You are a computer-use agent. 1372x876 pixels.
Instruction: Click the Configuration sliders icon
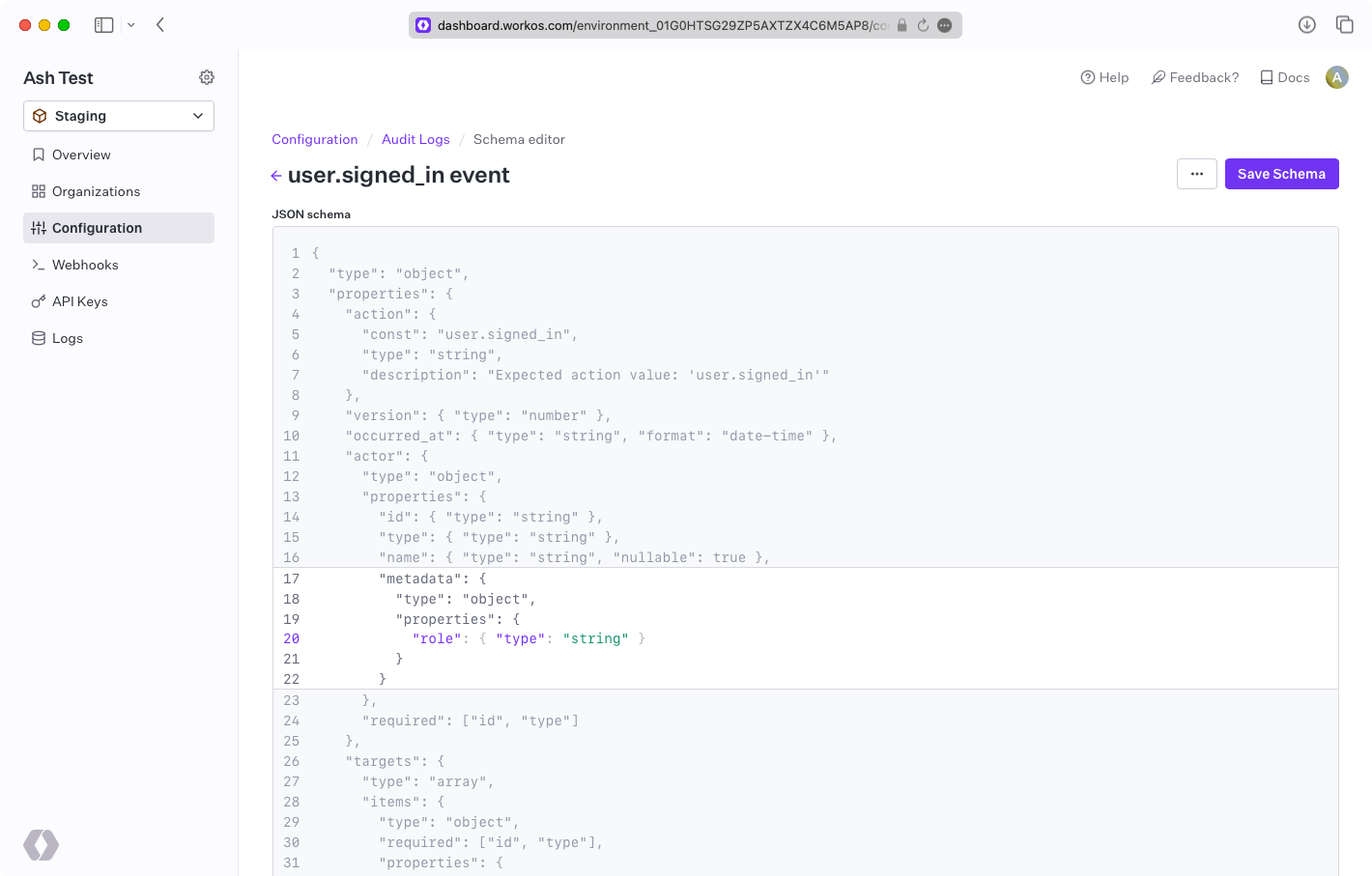[39, 228]
